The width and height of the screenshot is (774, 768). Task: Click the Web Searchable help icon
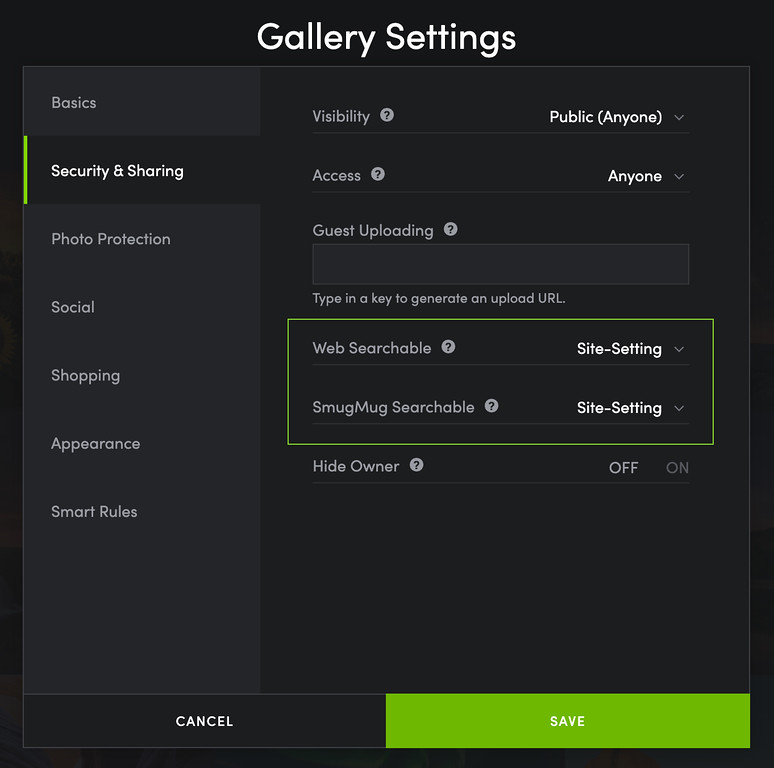(448, 347)
